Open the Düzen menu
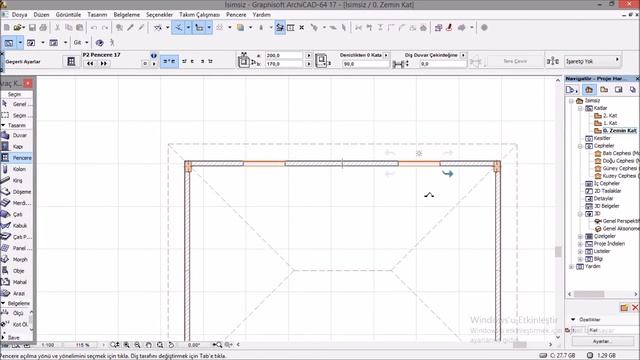The height and width of the screenshot is (360, 640). click(41, 15)
